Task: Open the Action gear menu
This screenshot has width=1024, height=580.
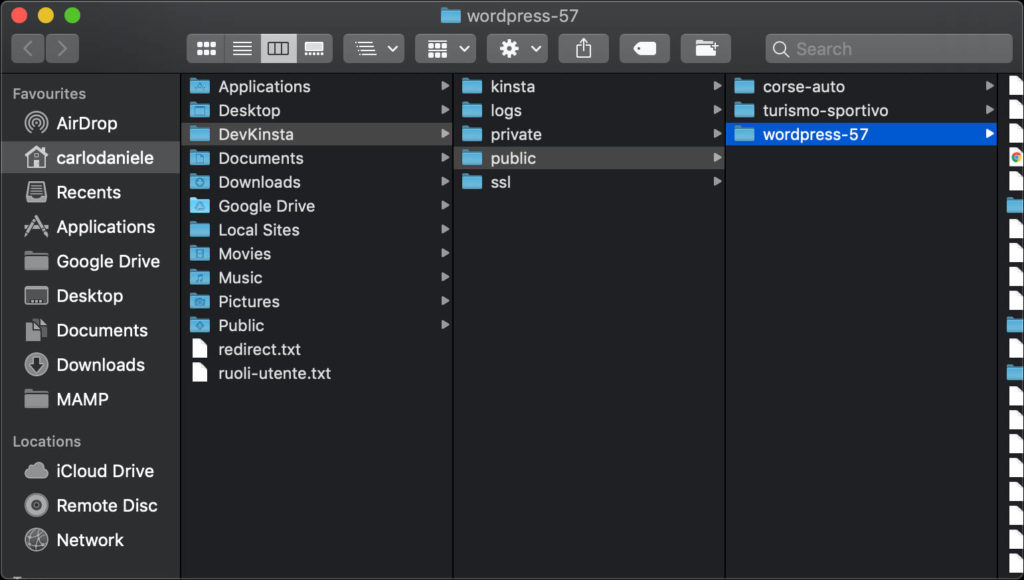Action: tap(517, 48)
